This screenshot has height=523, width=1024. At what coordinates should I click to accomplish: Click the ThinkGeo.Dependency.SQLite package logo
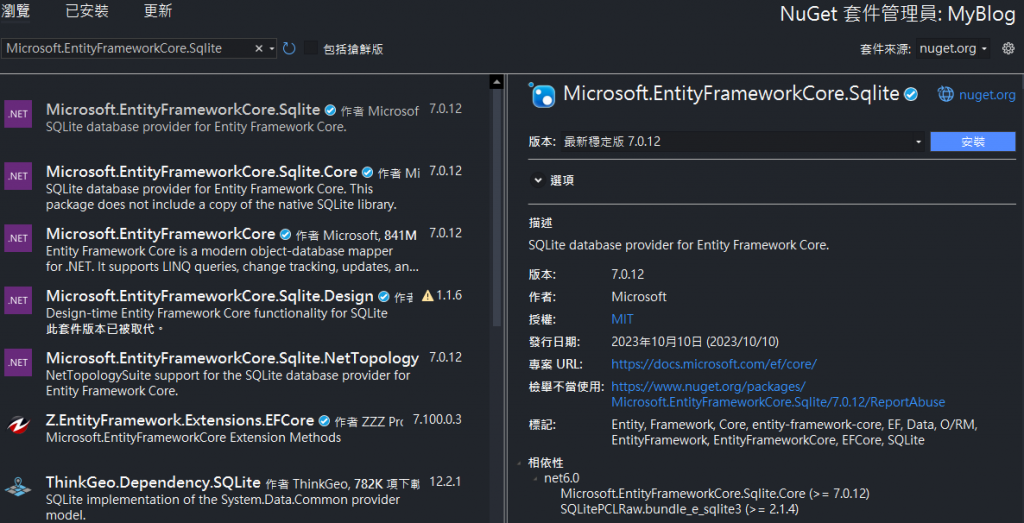click(18, 486)
